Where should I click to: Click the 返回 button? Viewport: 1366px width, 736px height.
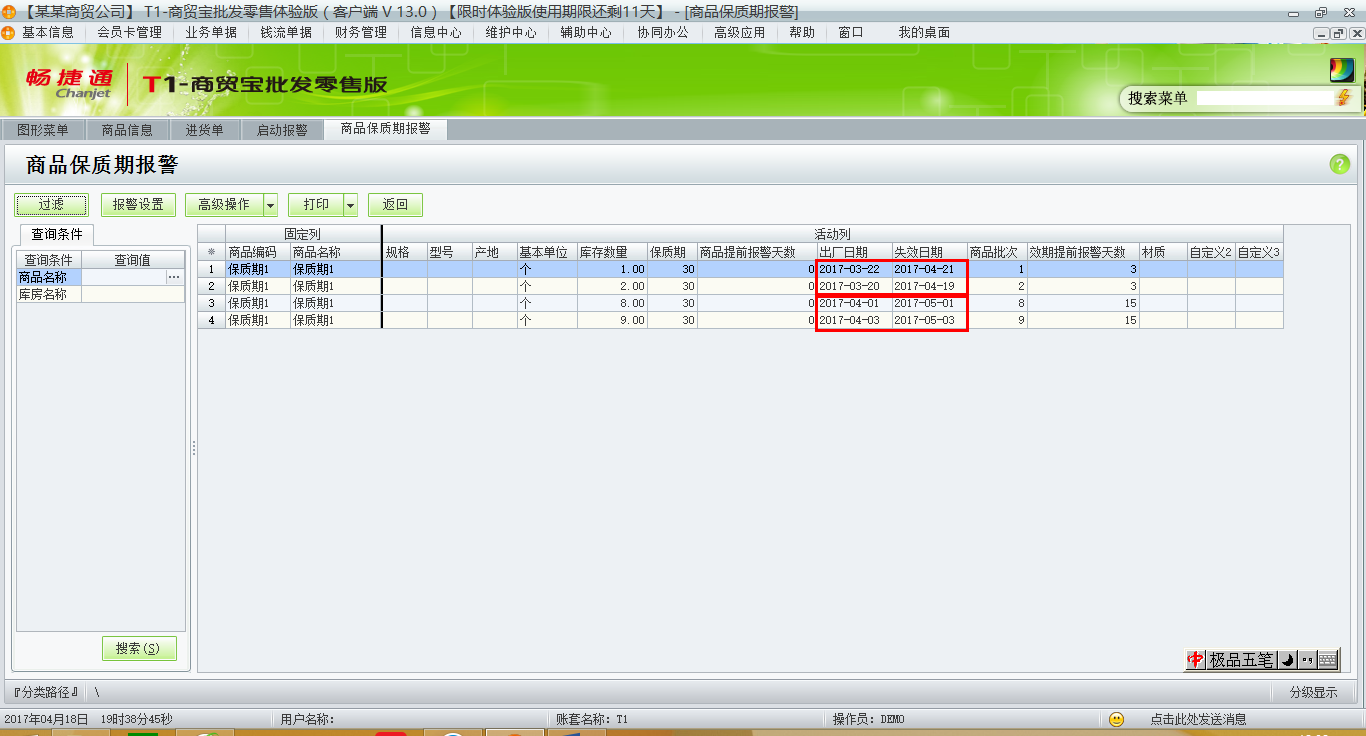pyautogui.click(x=395, y=205)
